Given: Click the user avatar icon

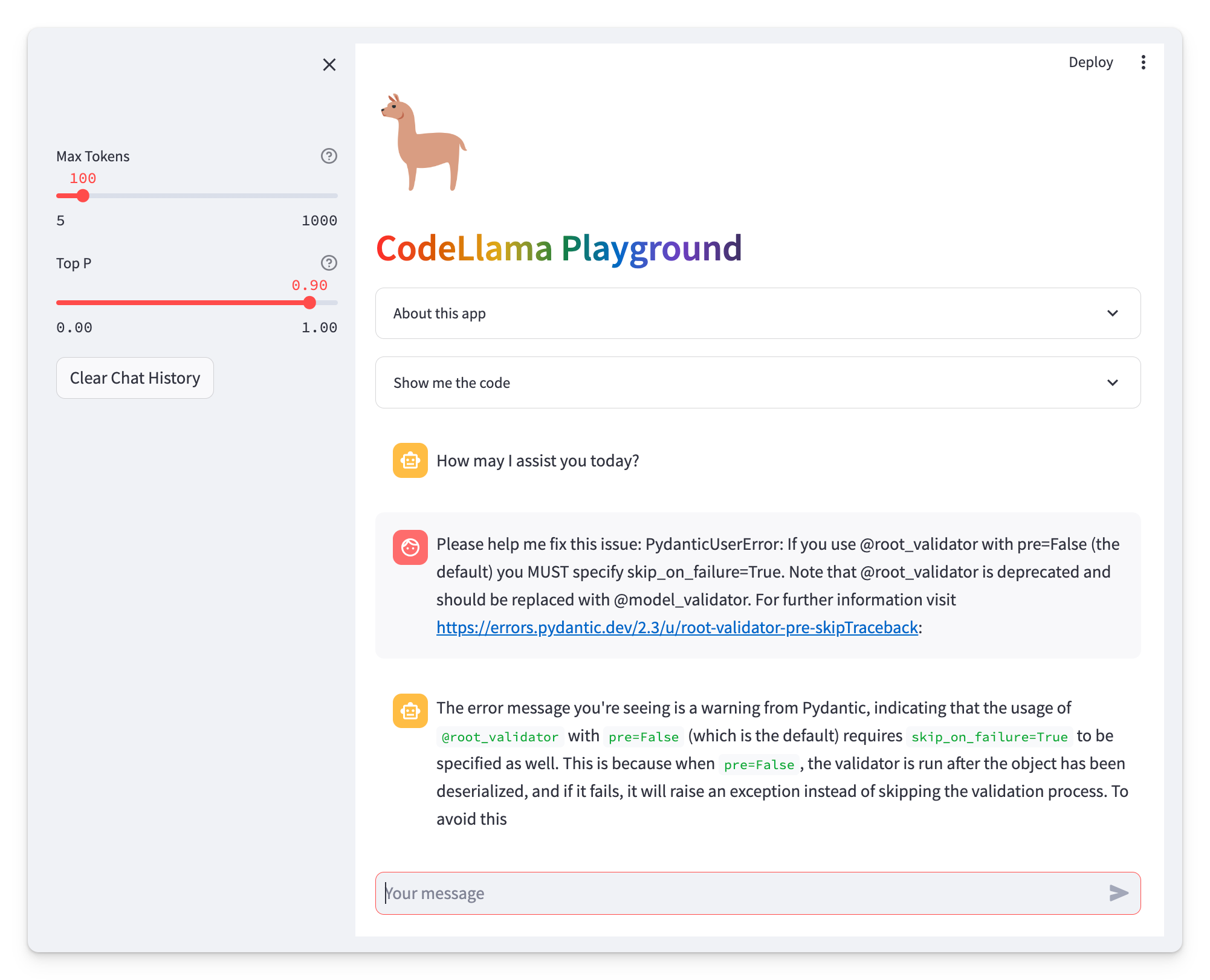Looking at the screenshot, I should point(410,547).
